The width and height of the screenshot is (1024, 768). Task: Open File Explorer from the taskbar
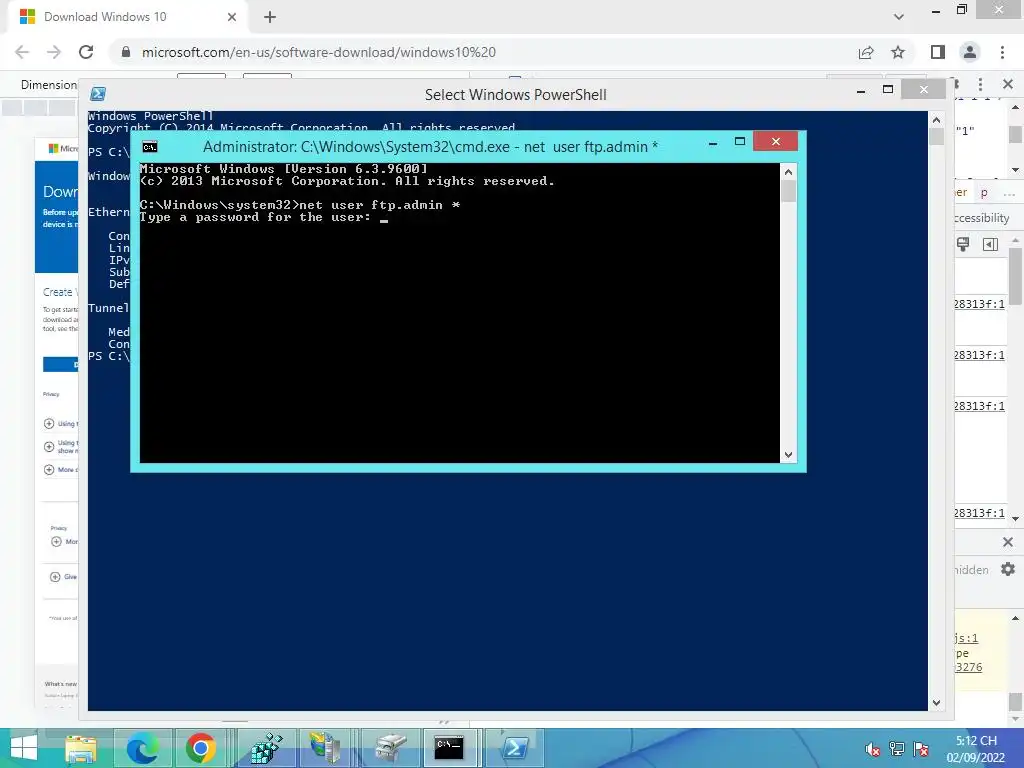click(x=80, y=748)
